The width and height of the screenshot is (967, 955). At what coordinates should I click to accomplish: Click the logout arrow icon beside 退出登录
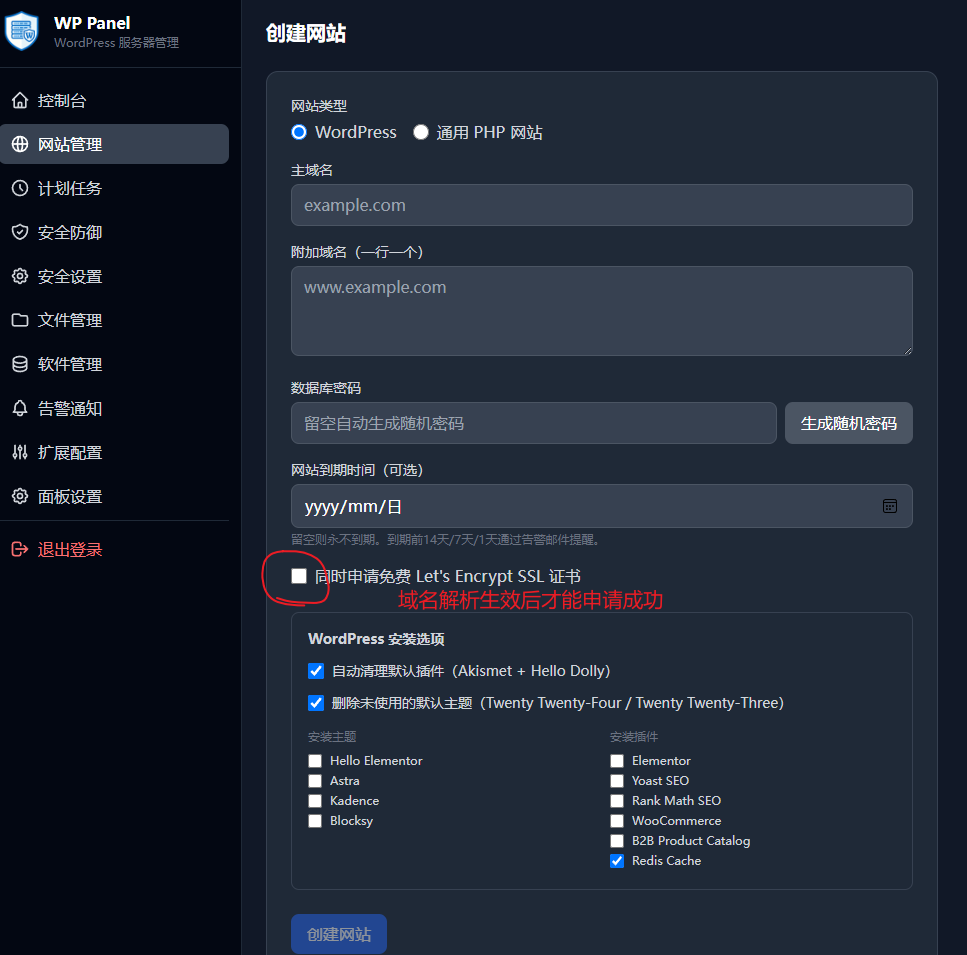point(20,549)
